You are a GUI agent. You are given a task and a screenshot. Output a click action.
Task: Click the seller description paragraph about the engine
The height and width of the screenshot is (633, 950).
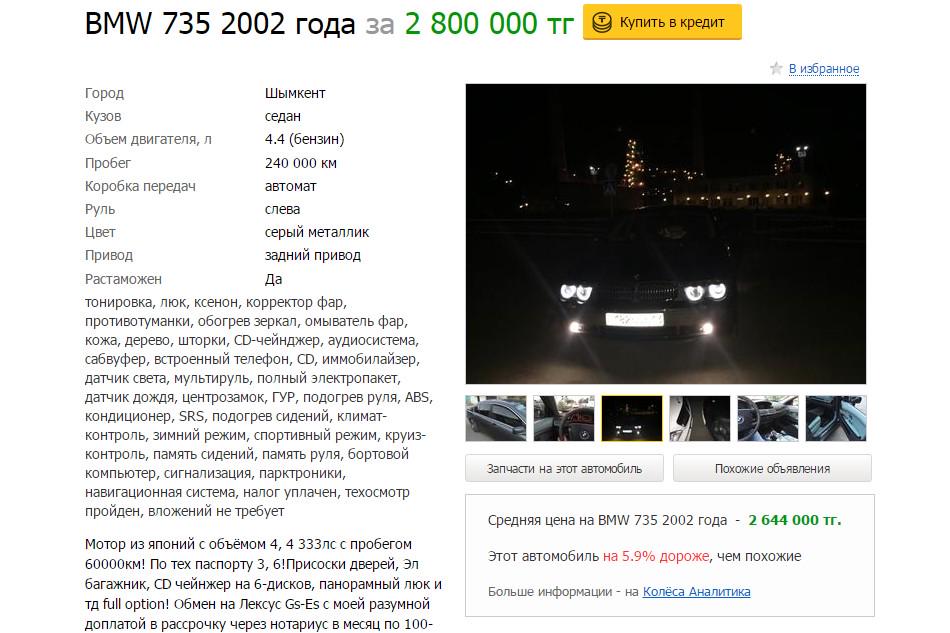coord(264,584)
